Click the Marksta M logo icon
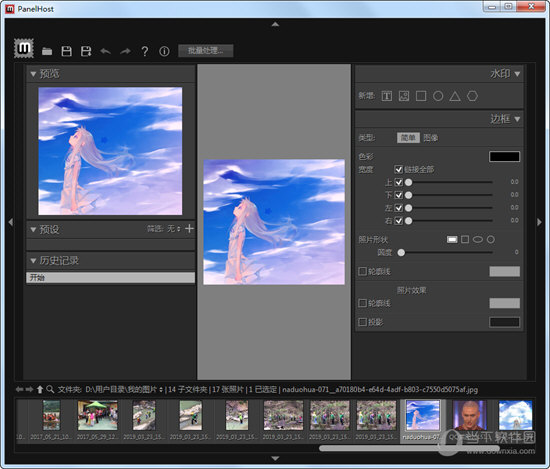The height and width of the screenshot is (469, 550). pyautogui.click(x=24, y=48)
